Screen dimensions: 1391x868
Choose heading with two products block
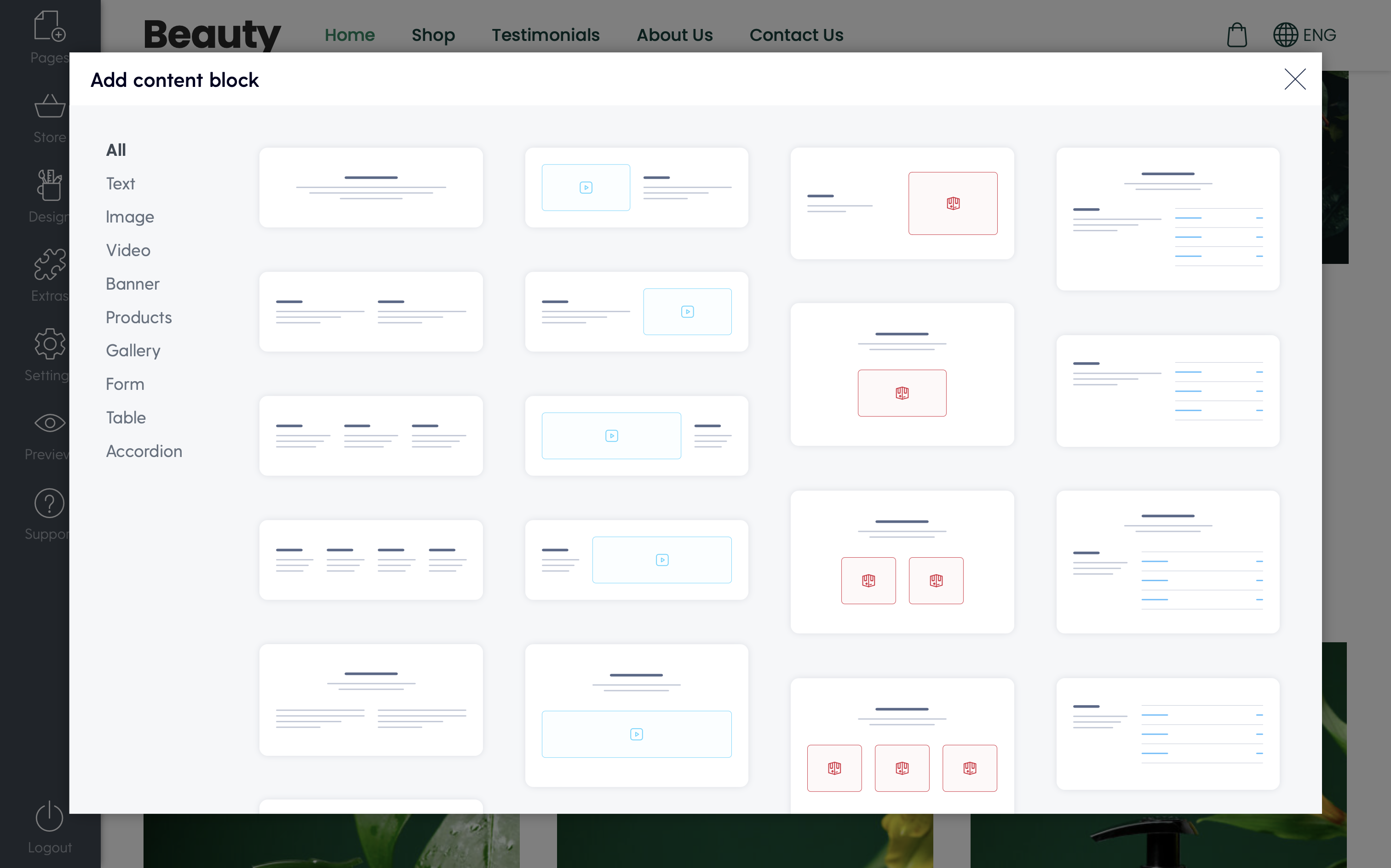coord(902,562)
